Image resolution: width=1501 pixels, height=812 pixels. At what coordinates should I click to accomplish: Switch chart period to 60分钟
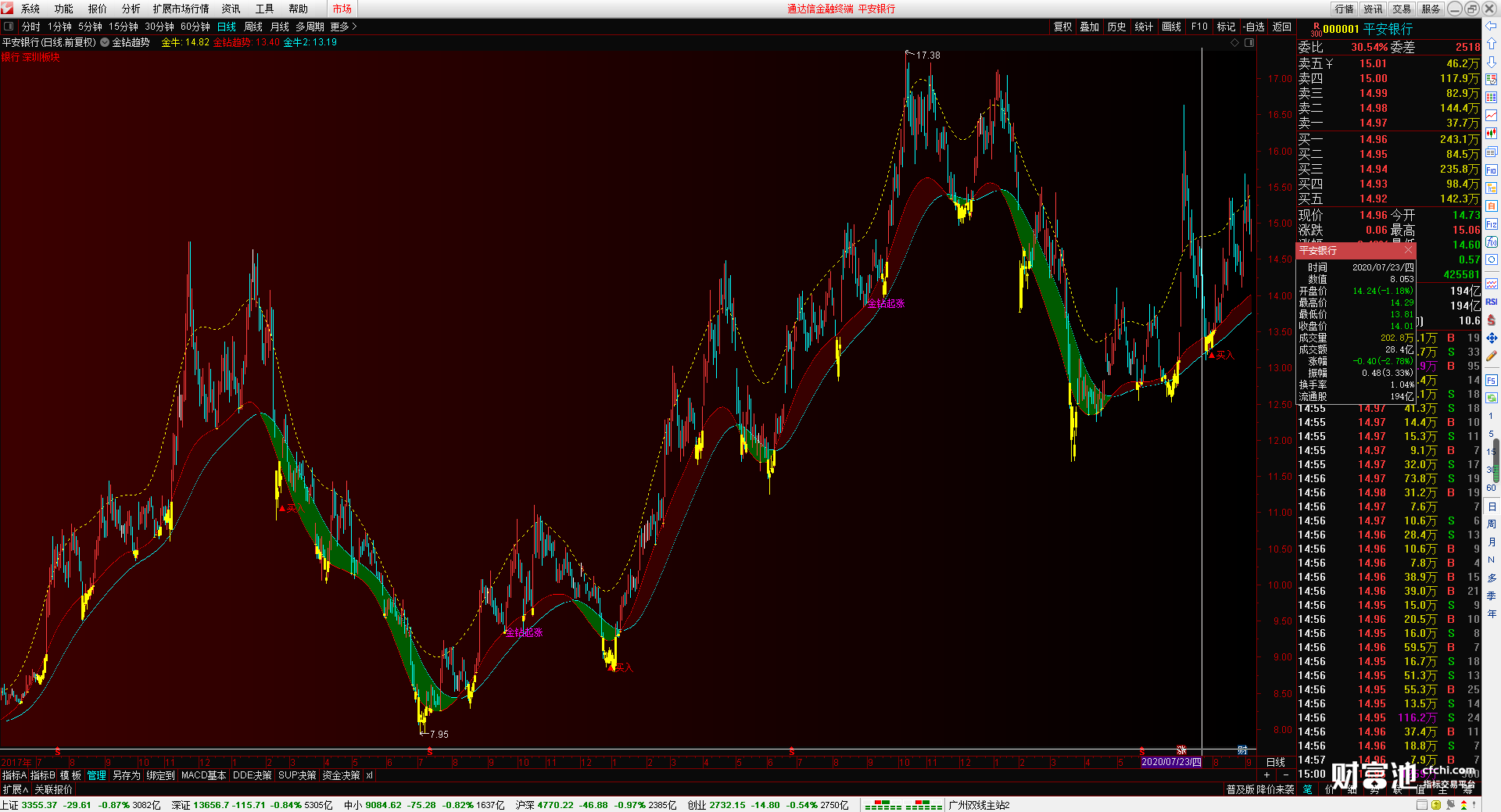(195, 27)
